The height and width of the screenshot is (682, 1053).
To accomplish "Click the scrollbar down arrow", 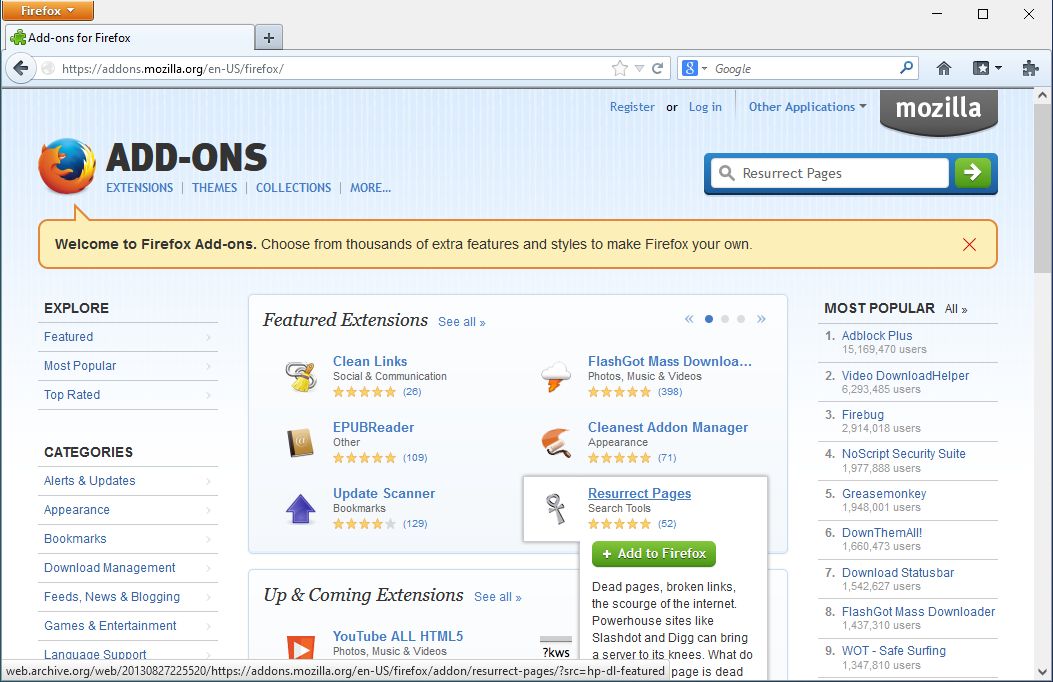I will pos(1042,671).
